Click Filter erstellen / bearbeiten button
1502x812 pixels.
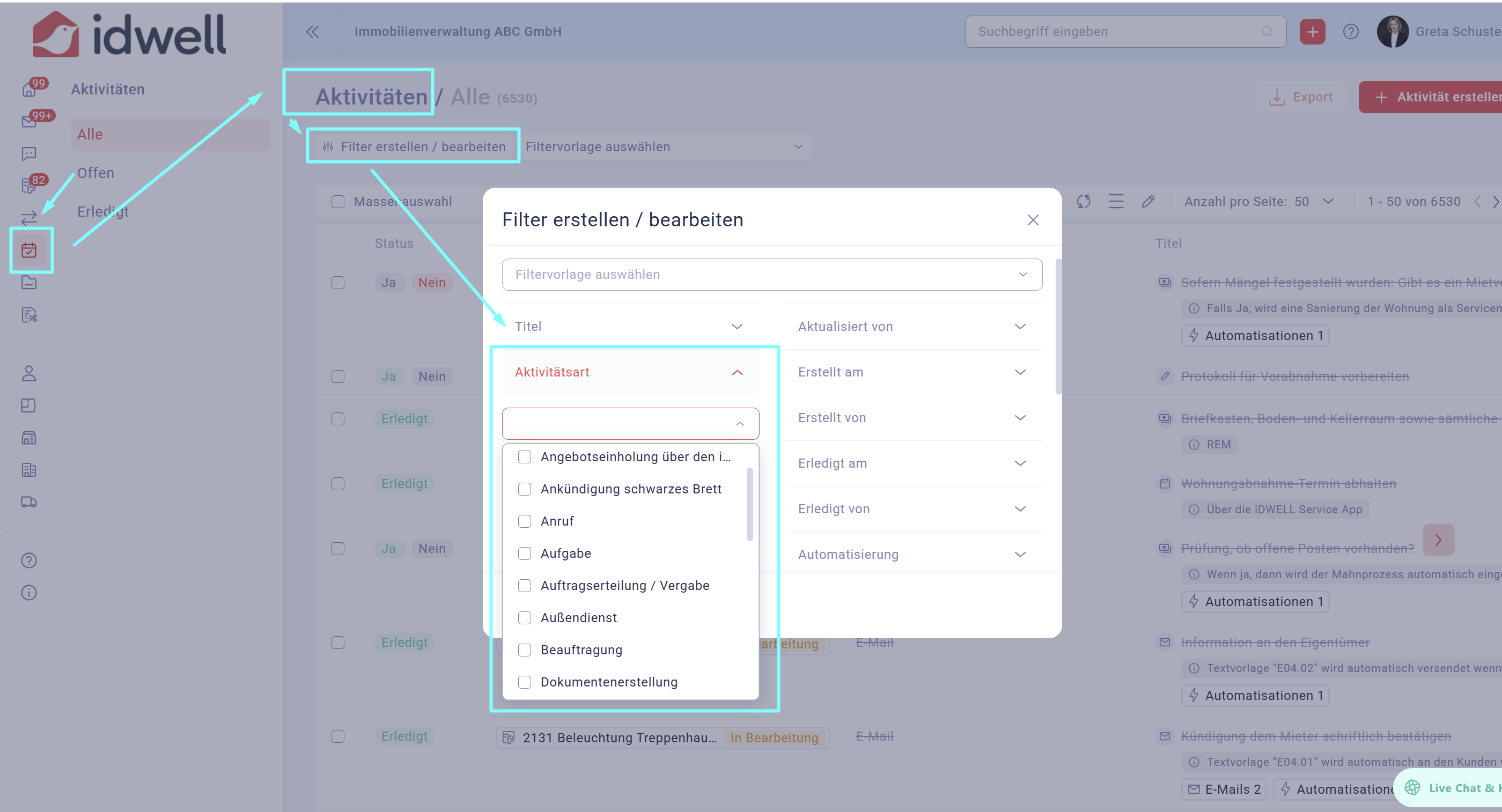tap(415, 147)
